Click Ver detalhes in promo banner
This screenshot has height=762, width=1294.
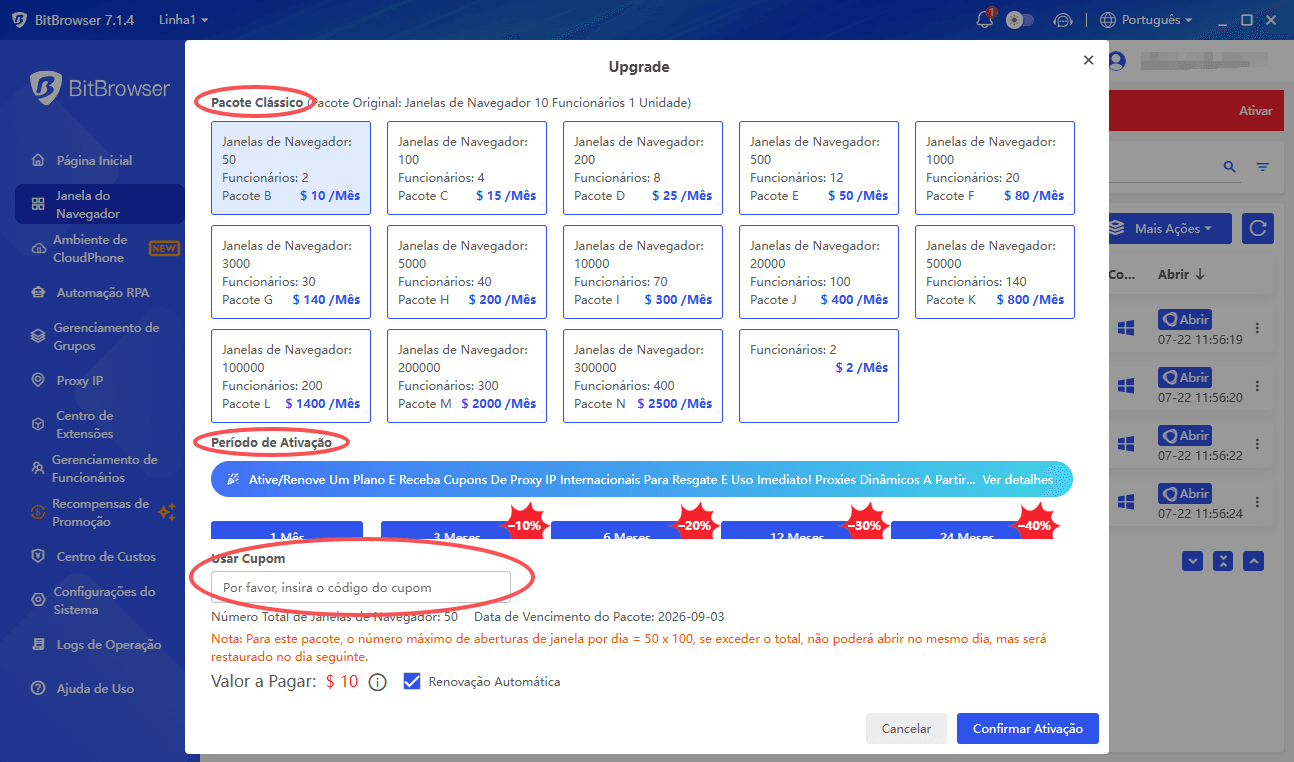pyautogui.click(x=1017, y=479)
